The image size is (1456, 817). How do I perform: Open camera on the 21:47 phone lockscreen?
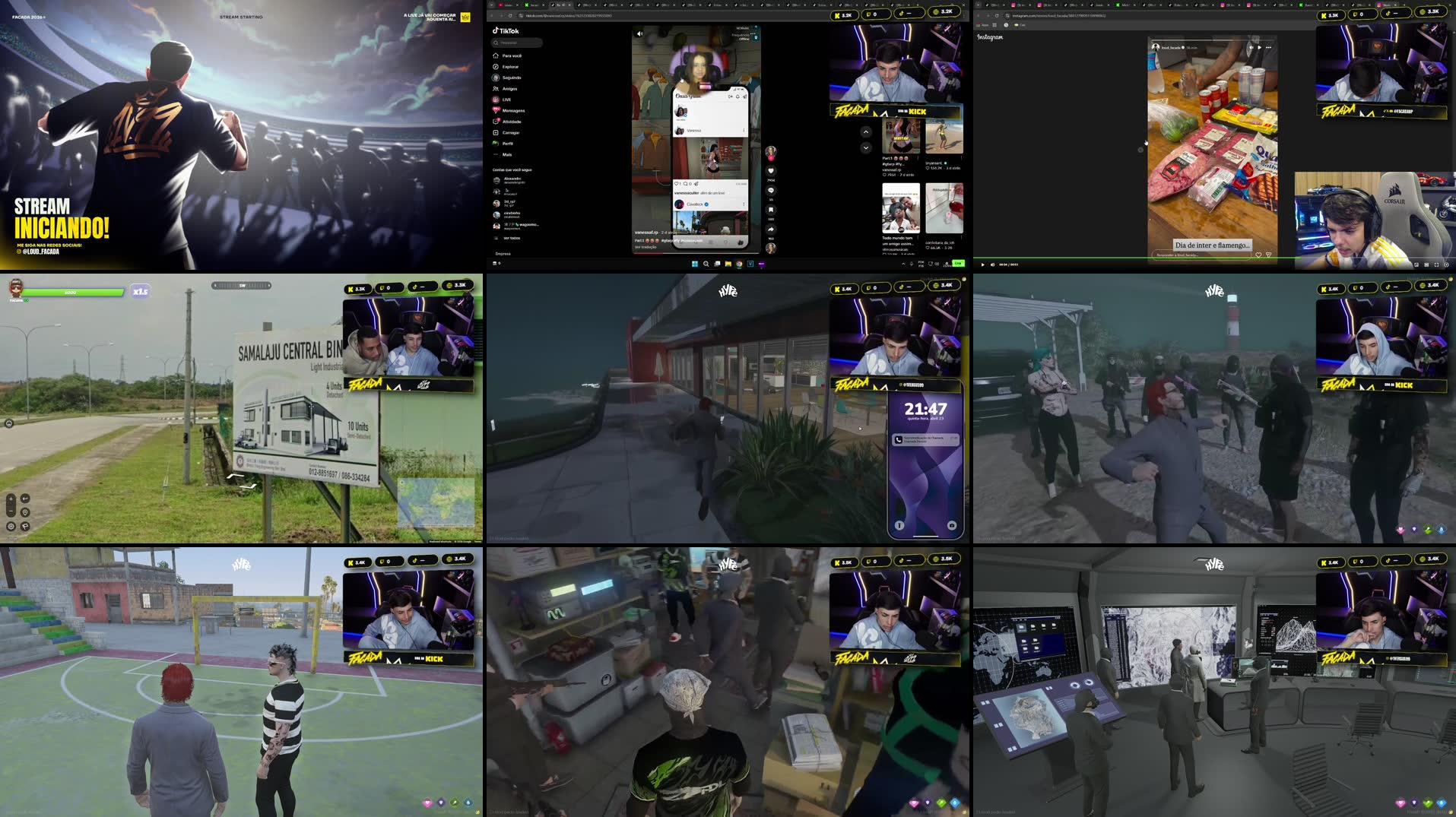click(x=951, y=525)
